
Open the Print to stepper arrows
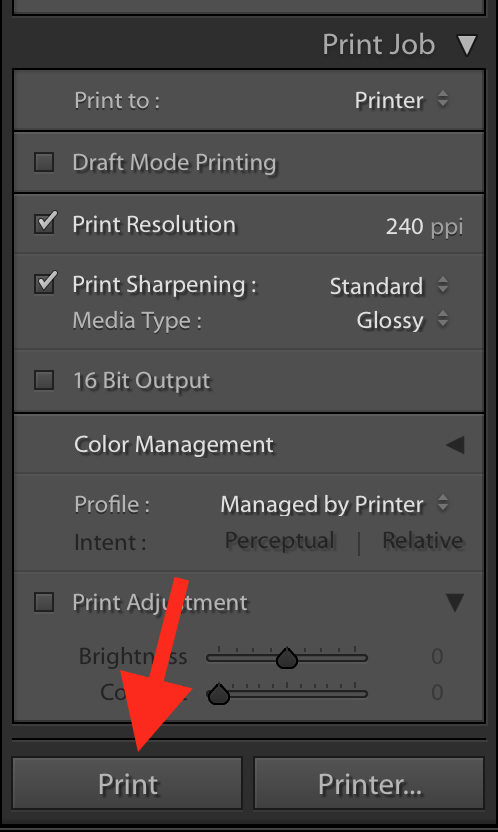[x=443, y=99]
